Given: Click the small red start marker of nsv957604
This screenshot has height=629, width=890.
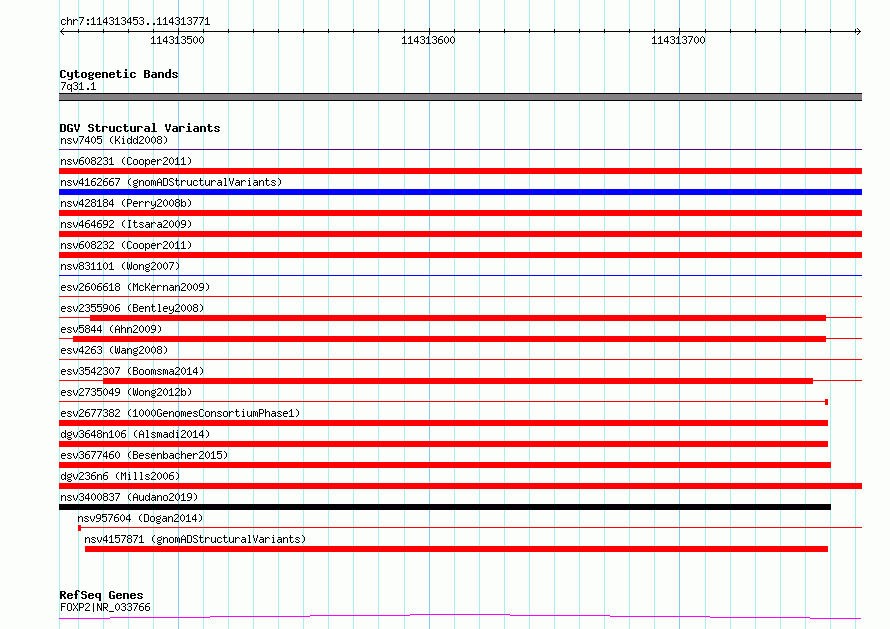Looking at the screenshot, I should click(79, 528).
